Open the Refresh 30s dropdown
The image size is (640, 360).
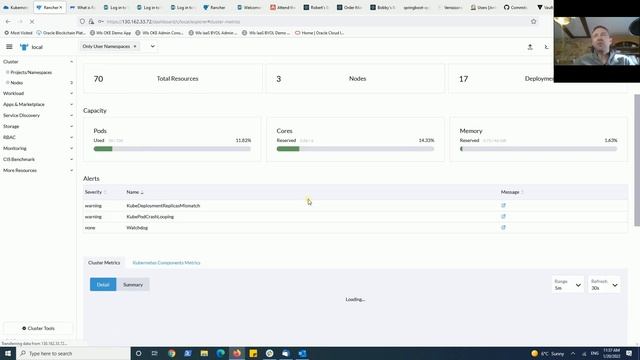(604, 284)
